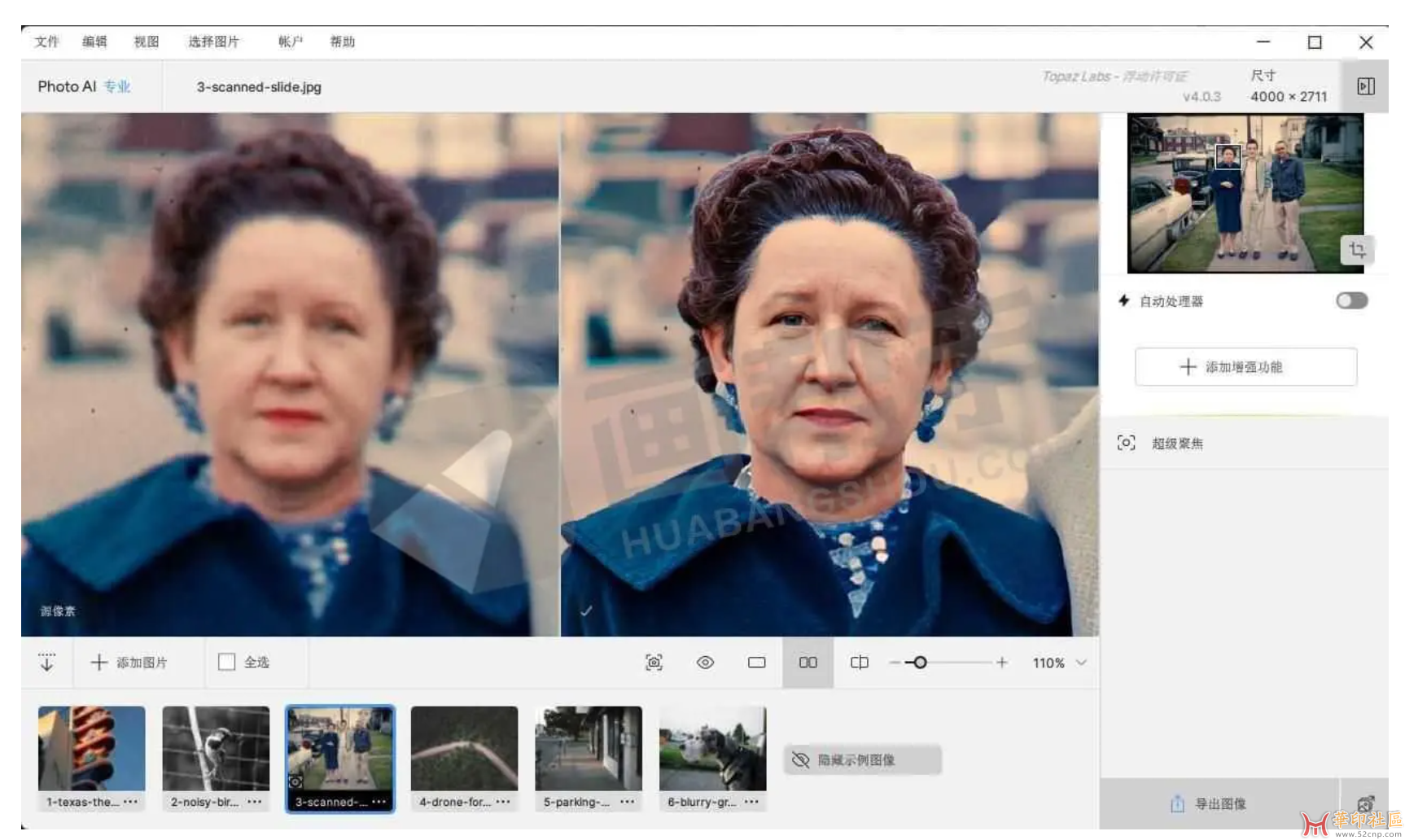Select split slider comparison view
1405x840 pixels.
pos(859,663)
